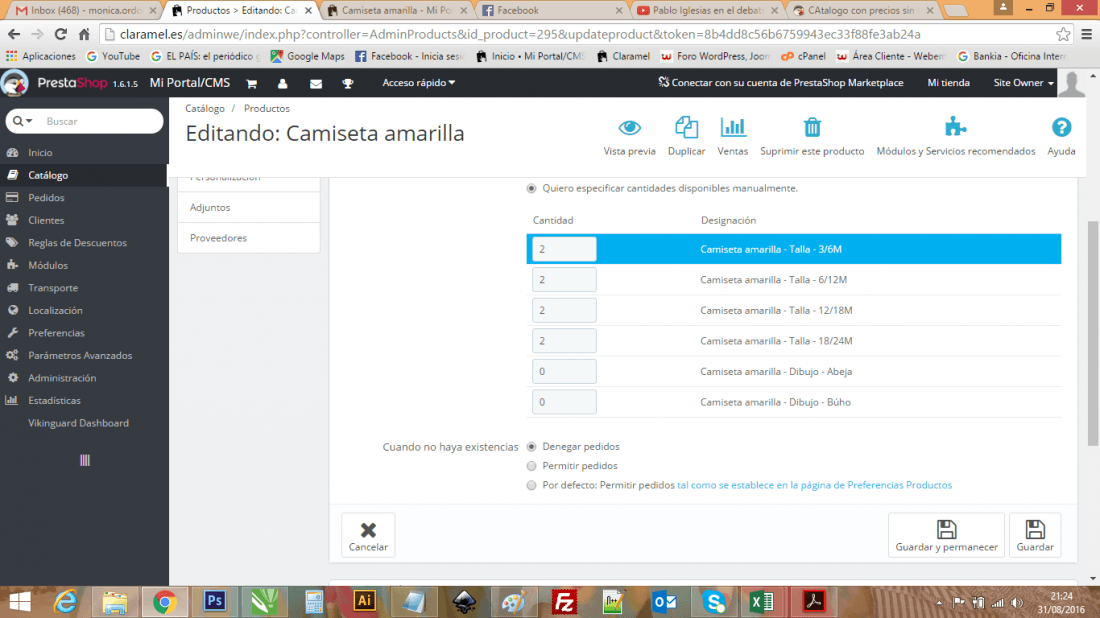Open Outlook from the taskbar
This screenshot has height=618, width=1100.
[664, 601]
